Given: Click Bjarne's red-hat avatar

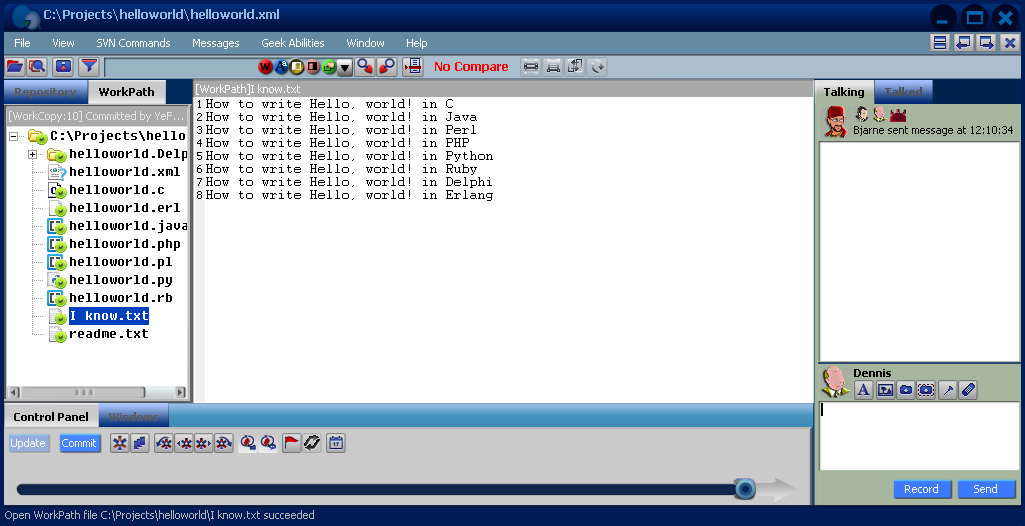Looking at the screenshot, I should (836, 122).
